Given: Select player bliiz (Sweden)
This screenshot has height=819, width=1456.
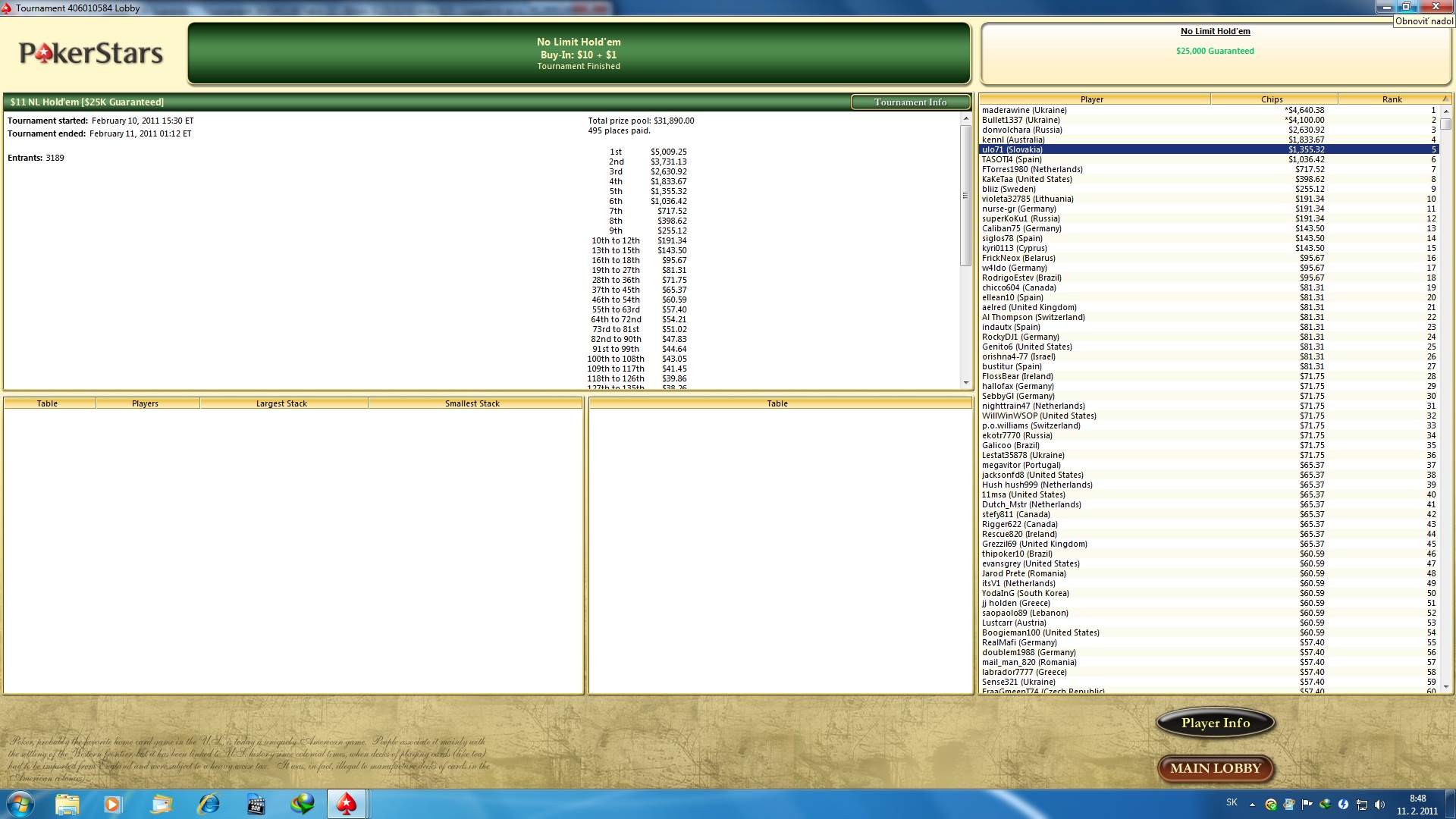Looking at the screenshot, I should [1209, 189].
